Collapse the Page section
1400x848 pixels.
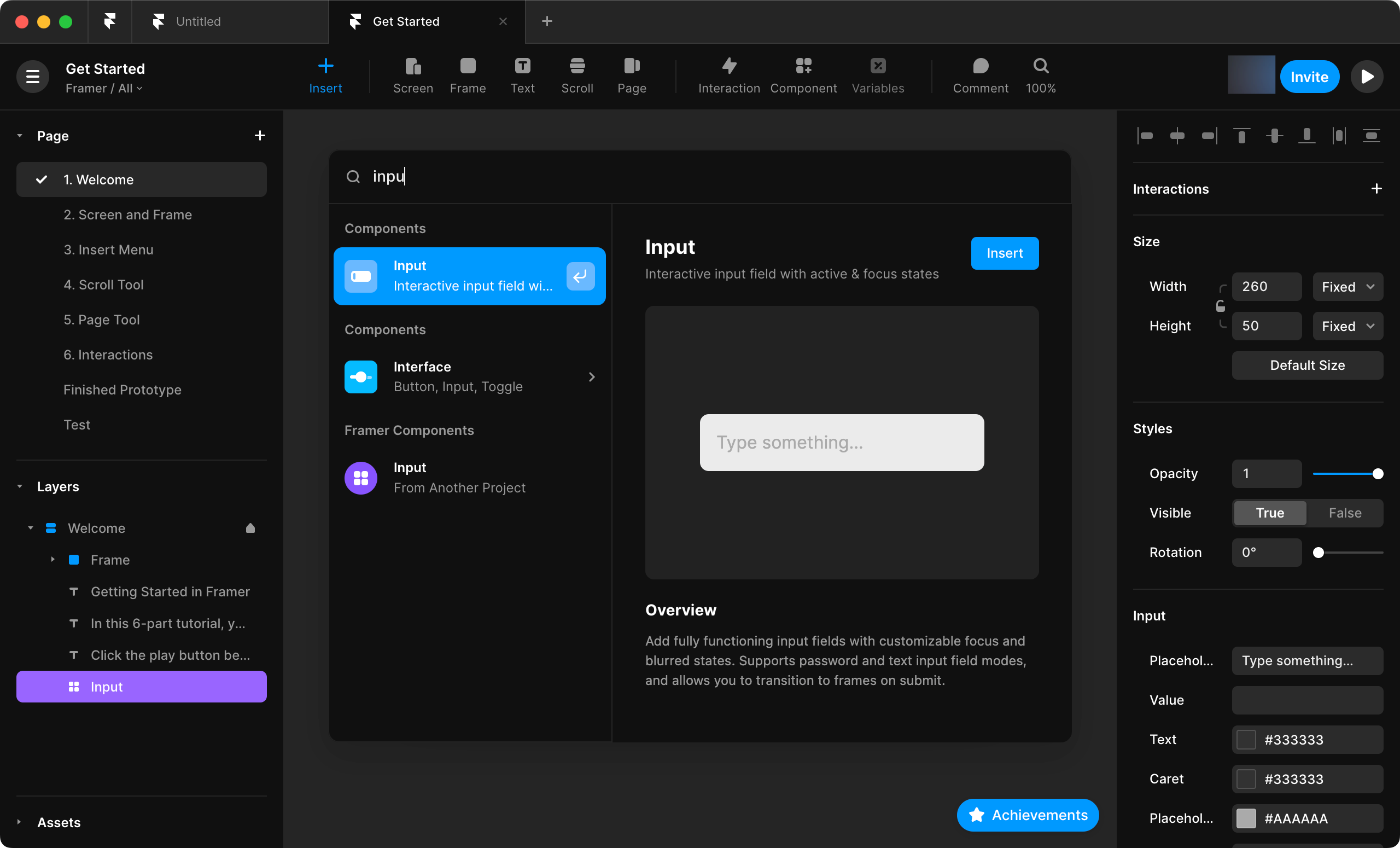click(20, 135)
